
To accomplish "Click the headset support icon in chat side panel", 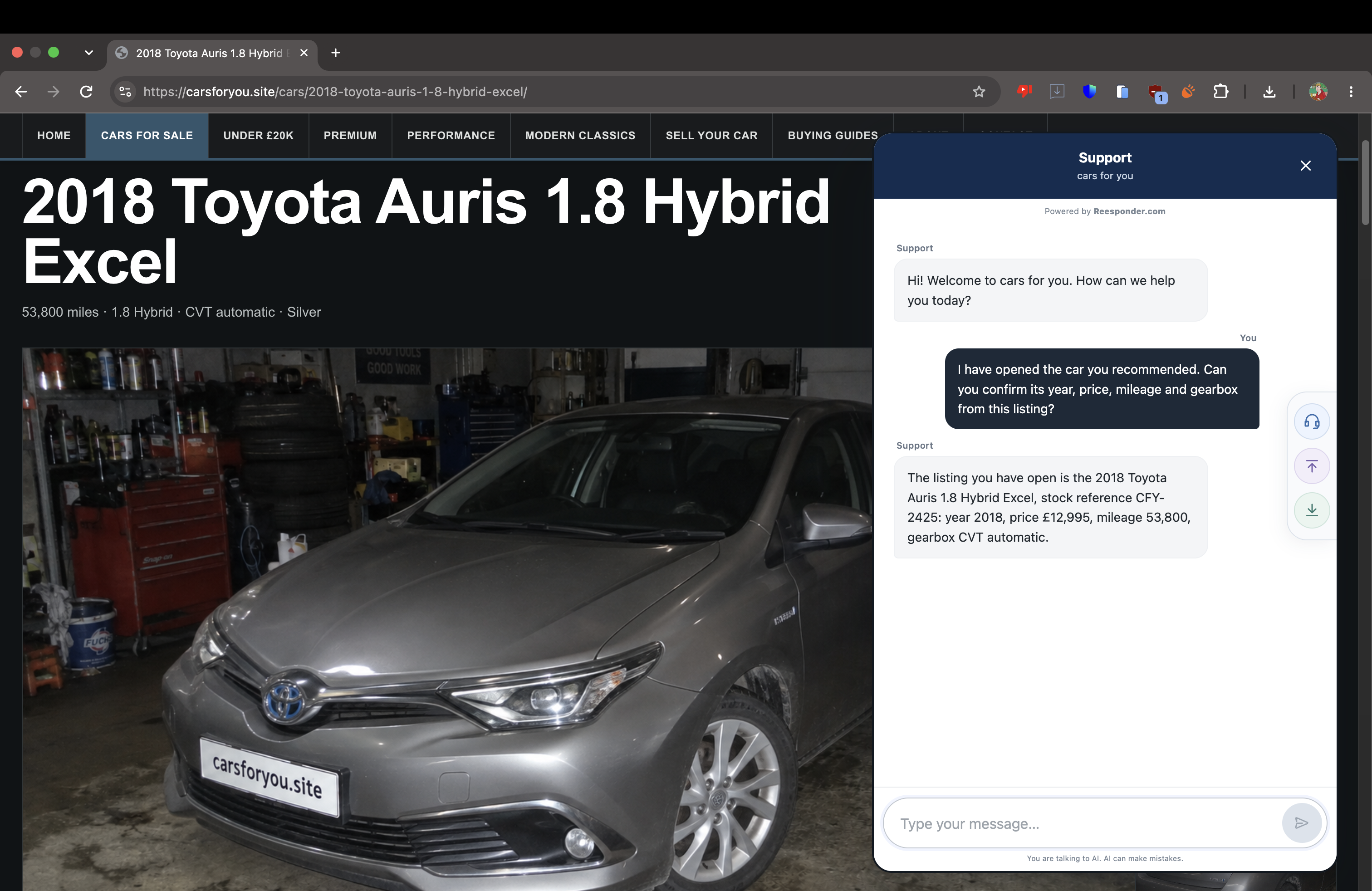I will coord(1312,421).
